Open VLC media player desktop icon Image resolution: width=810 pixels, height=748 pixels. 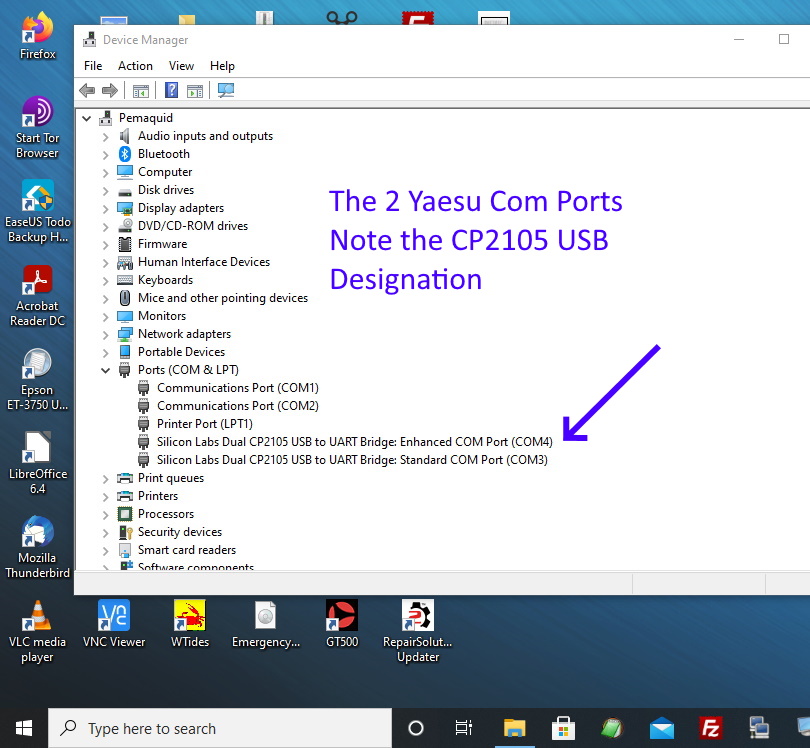click(37, 631)
